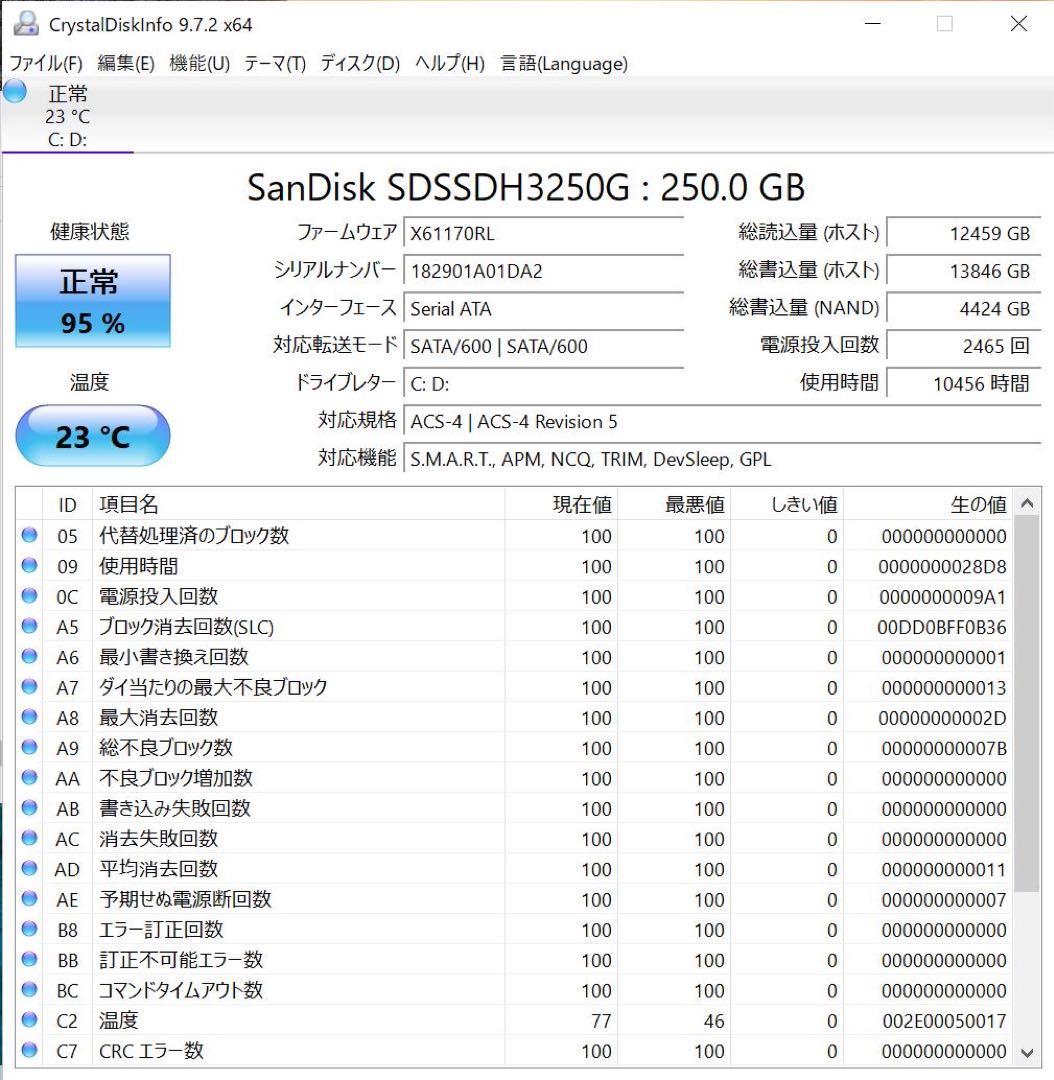Click the blue dot next to 予期せぬ電源断回数
Viewport: 1054px width, 1080px height.
click(x=29, y=900)
